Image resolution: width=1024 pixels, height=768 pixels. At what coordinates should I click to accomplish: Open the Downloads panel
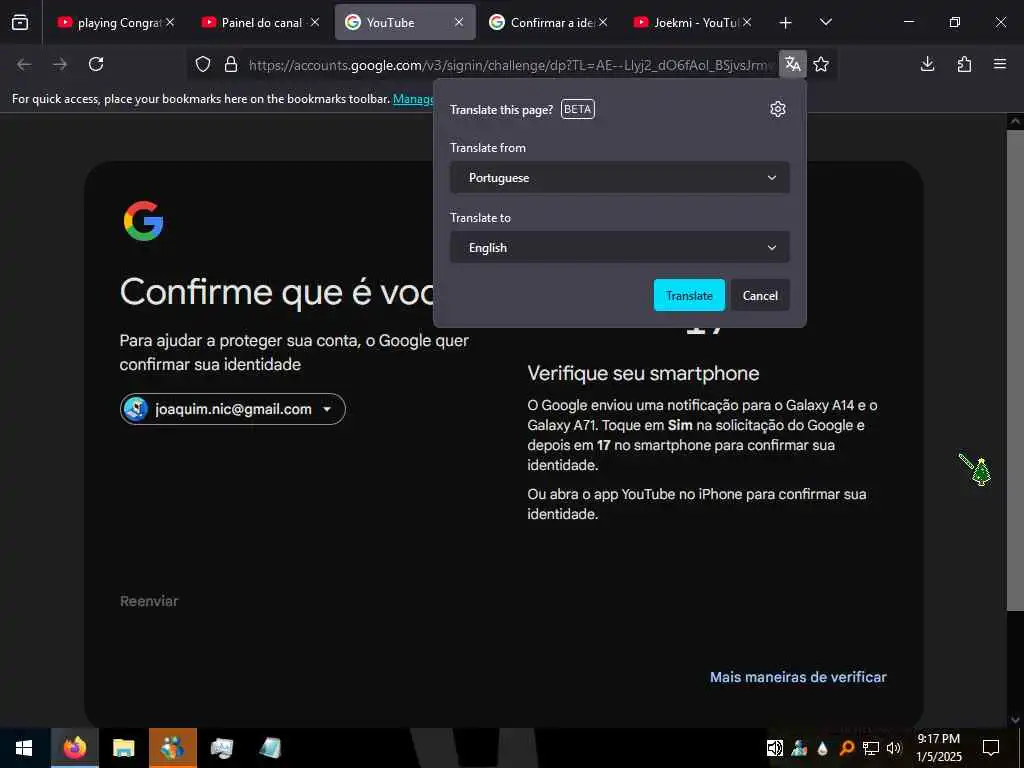click(x=927, y=64)
